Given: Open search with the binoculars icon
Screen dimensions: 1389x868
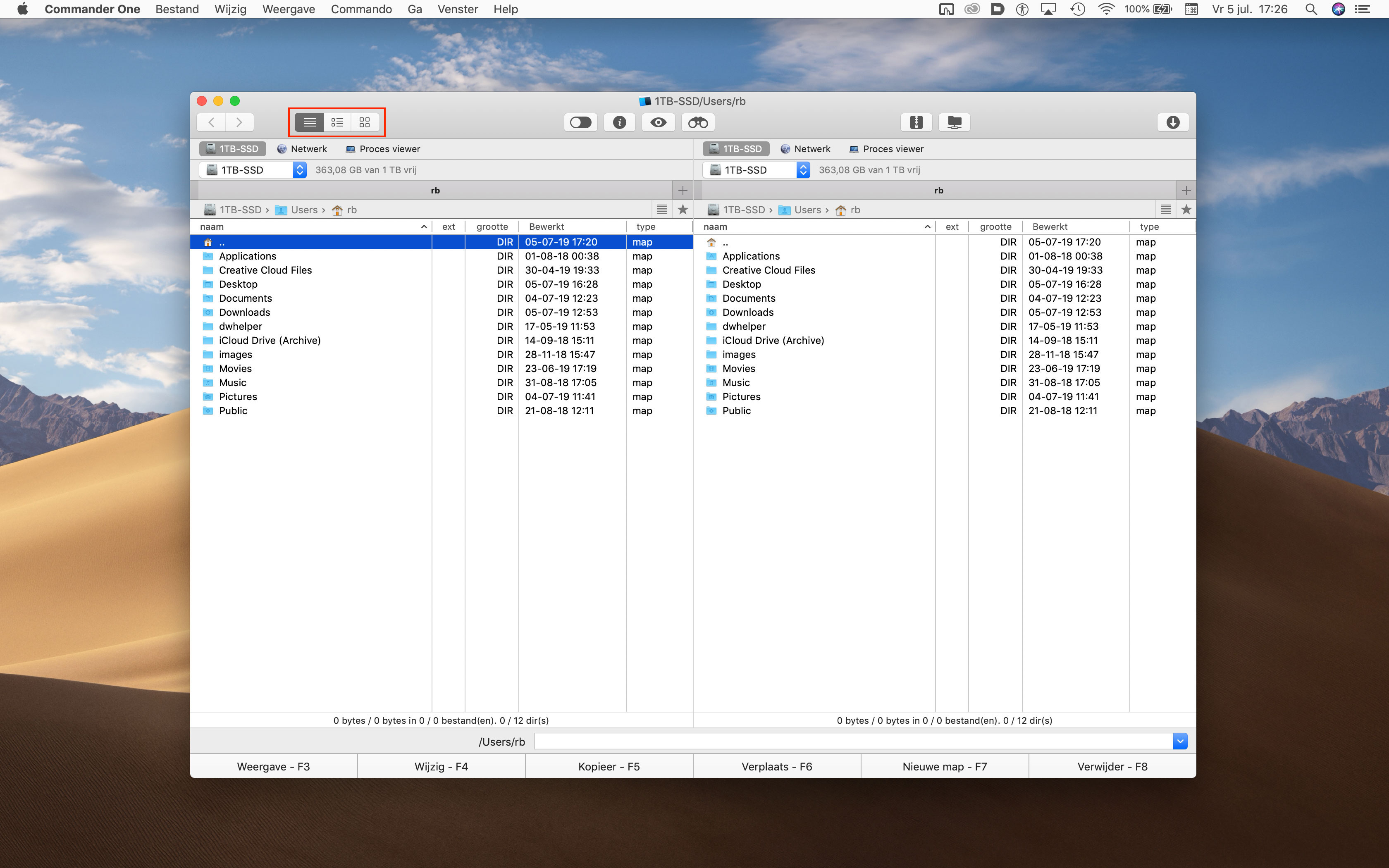Looking at the screenshot, I should [x=698, y=122].
